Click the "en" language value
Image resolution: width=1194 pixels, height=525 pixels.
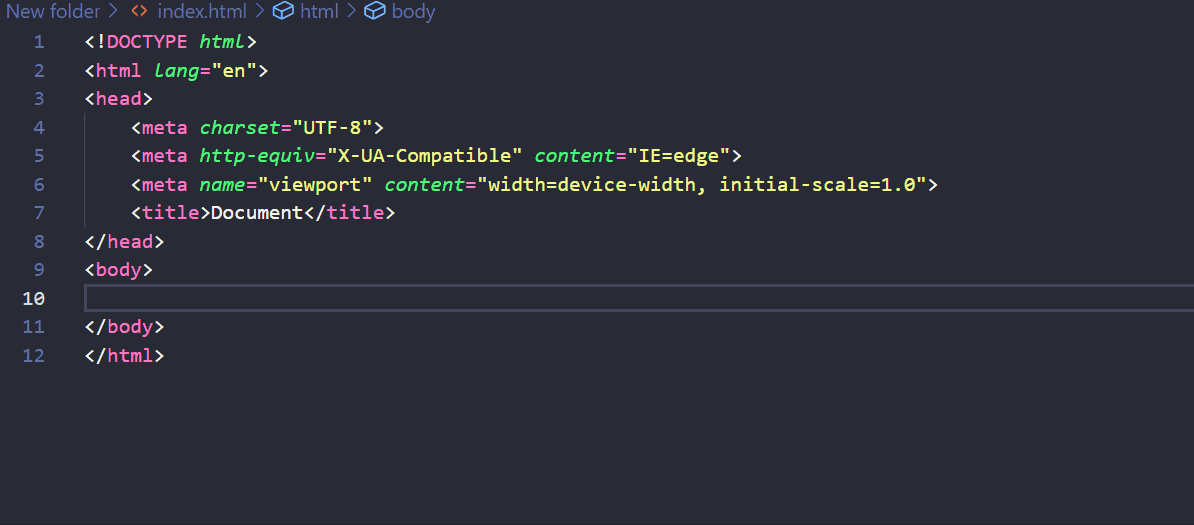coord(234,71)
